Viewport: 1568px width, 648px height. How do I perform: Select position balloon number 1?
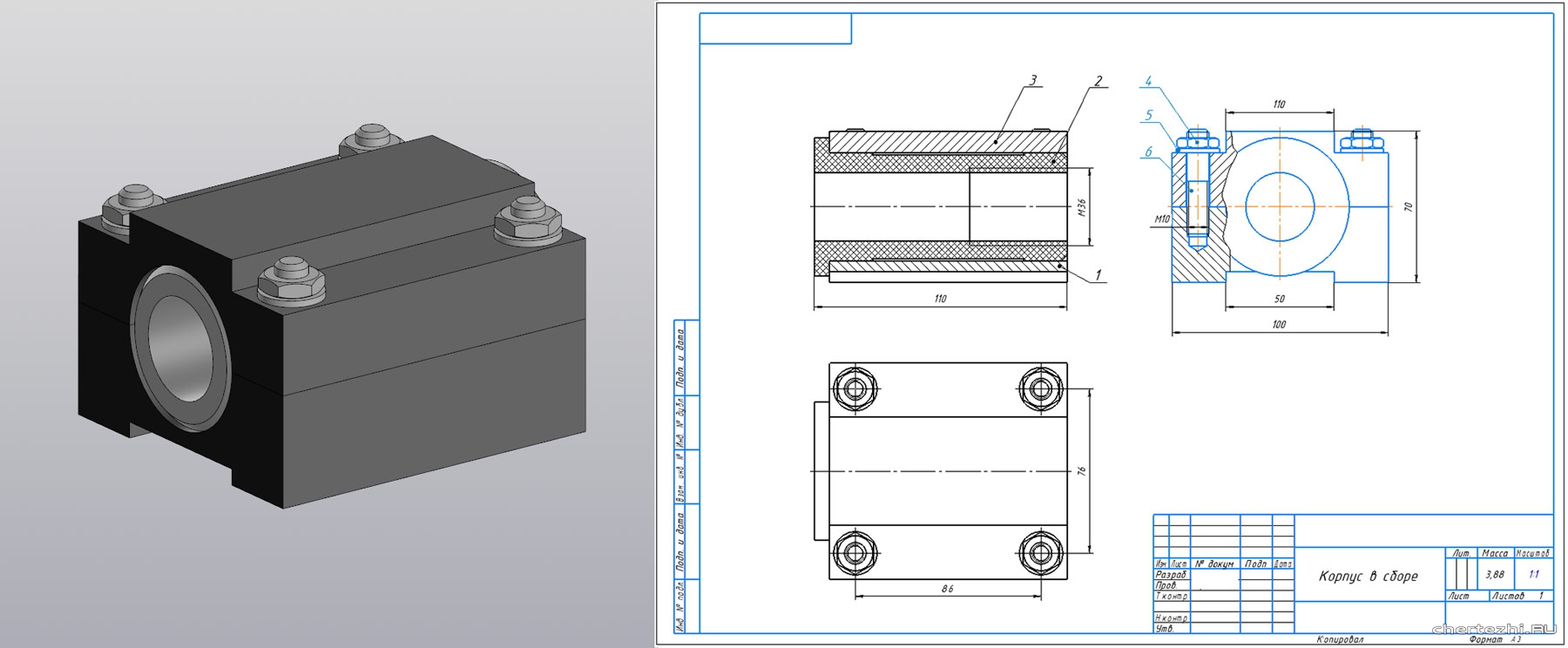tap(1098, 274)
